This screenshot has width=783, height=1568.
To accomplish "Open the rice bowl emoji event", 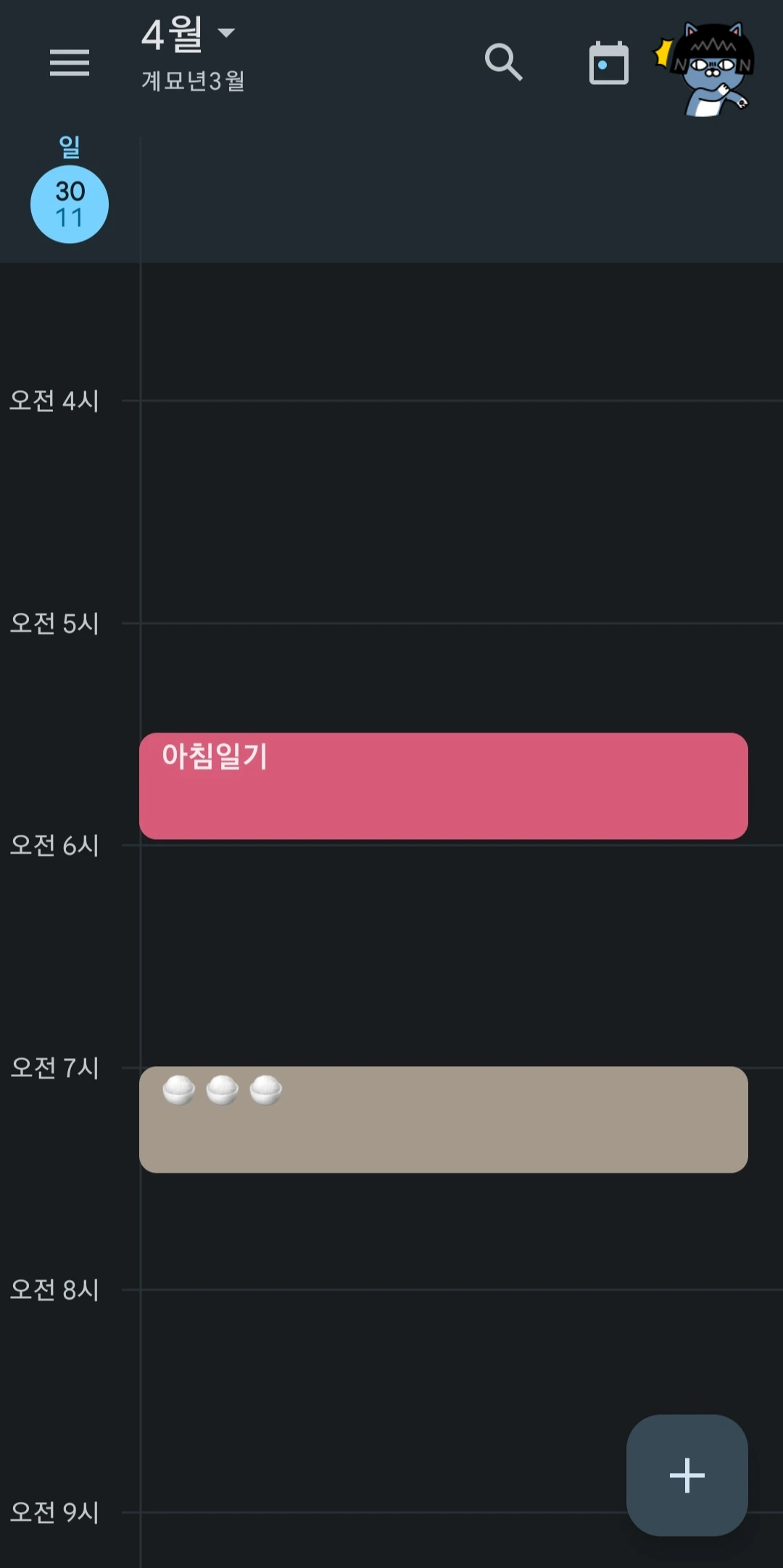I will (444, 1119).
